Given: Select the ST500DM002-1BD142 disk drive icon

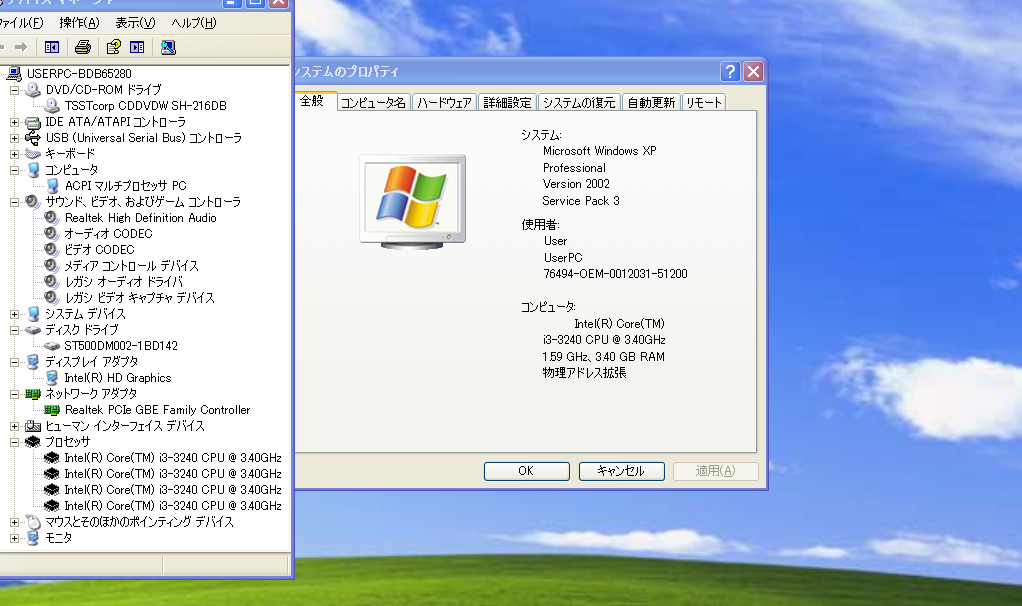Looking at the screenshot, I should pyautogui.click(x=49, y=345).
